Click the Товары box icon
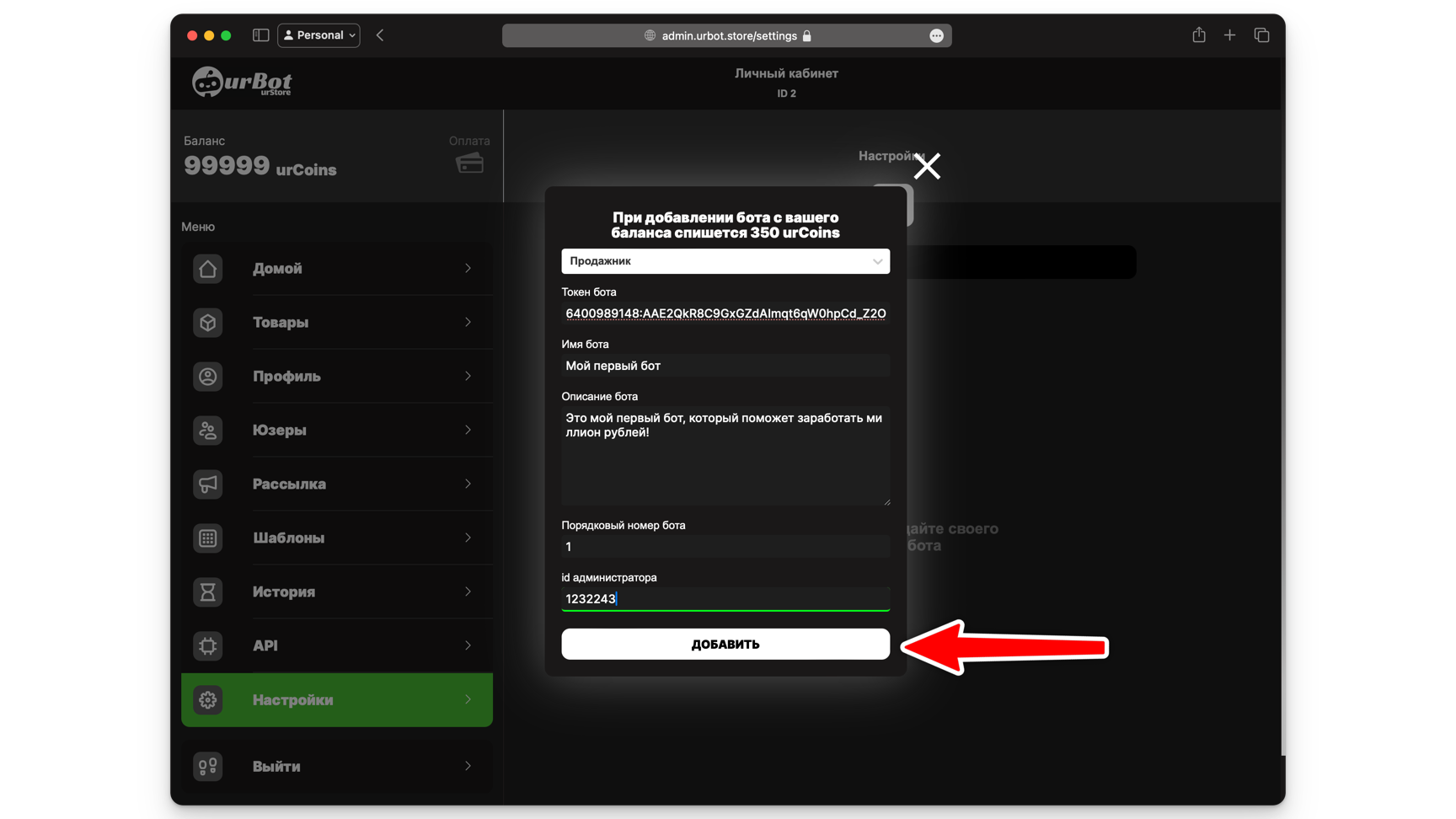The width and height of the screenshot is (1456, 819). [207, 323]
